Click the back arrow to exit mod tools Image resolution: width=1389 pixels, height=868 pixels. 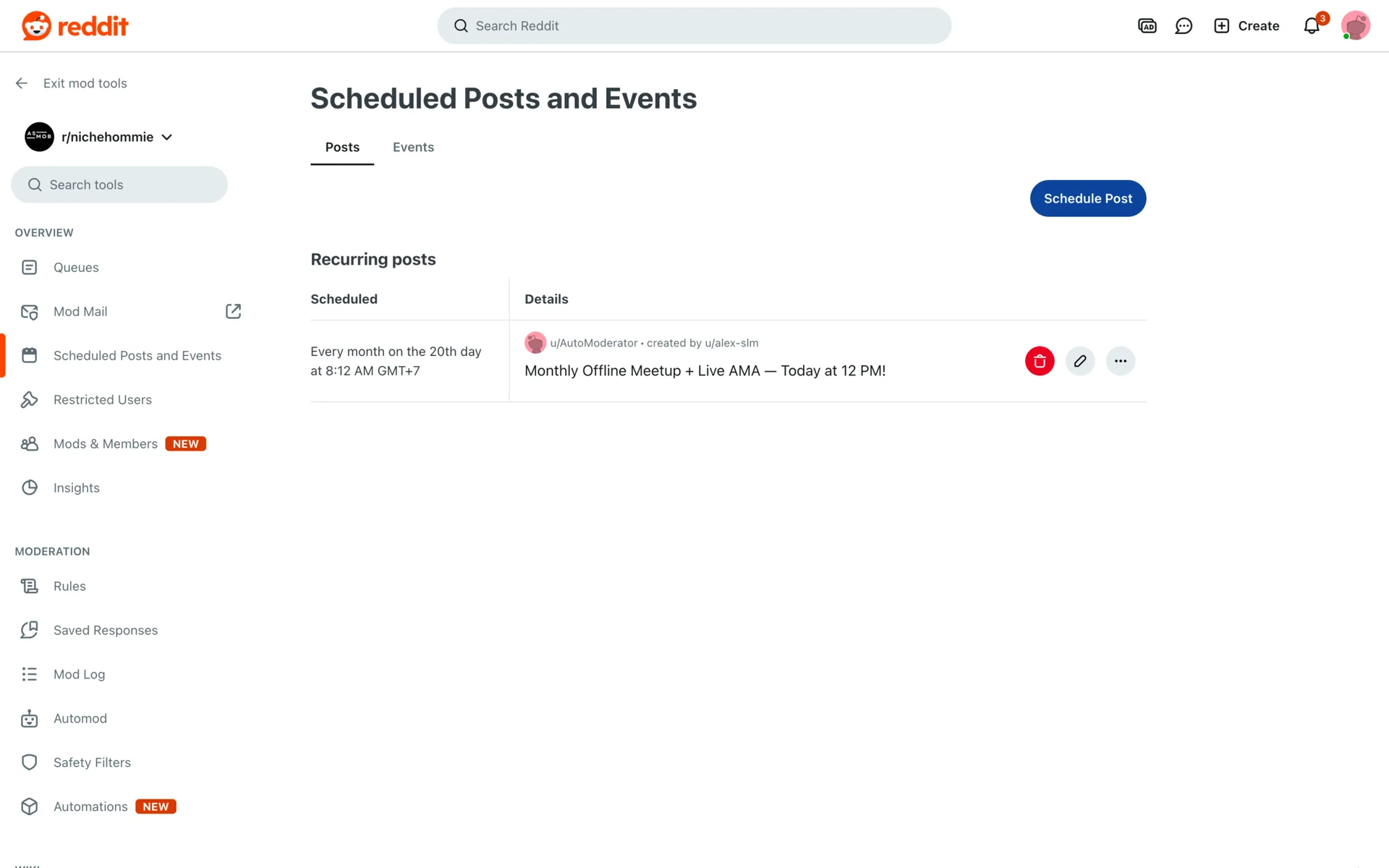coord(22,83)
